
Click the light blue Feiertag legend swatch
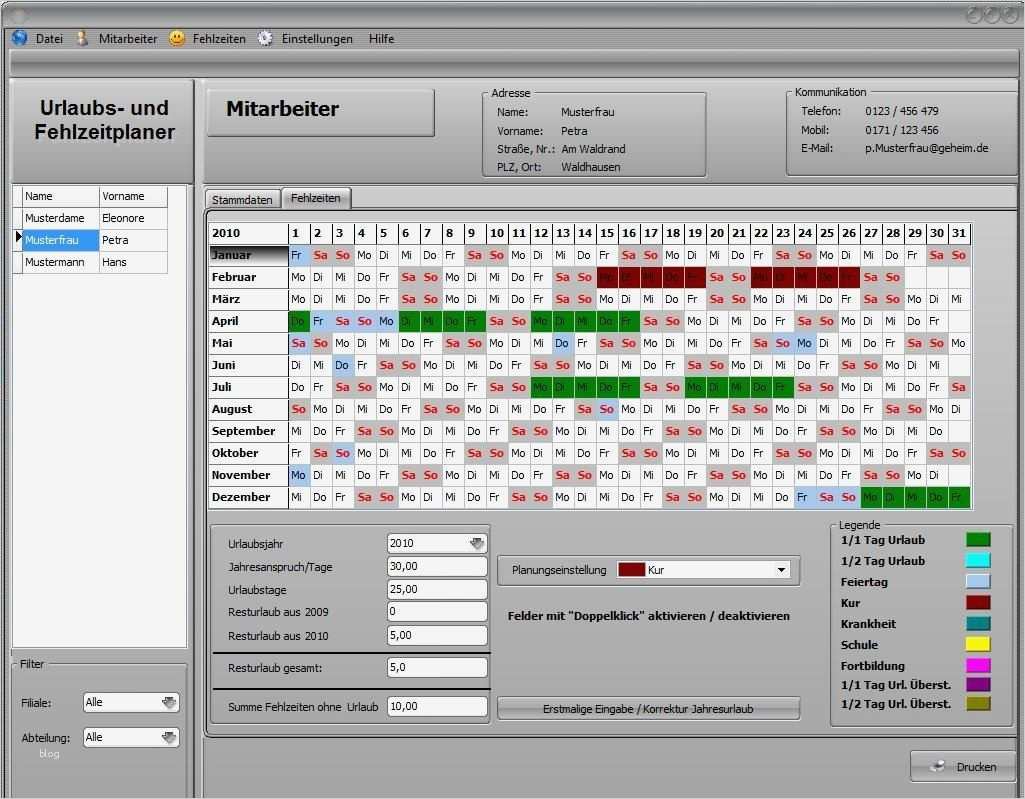[x=978, y=581]
